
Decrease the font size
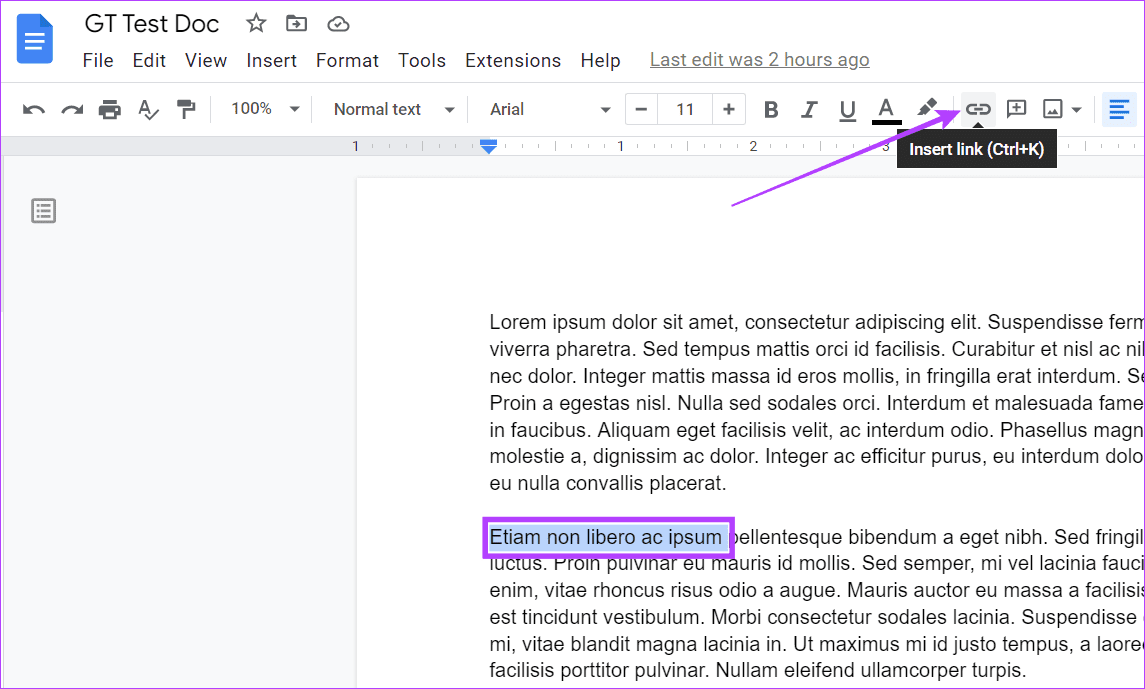(x=641, y=109)
